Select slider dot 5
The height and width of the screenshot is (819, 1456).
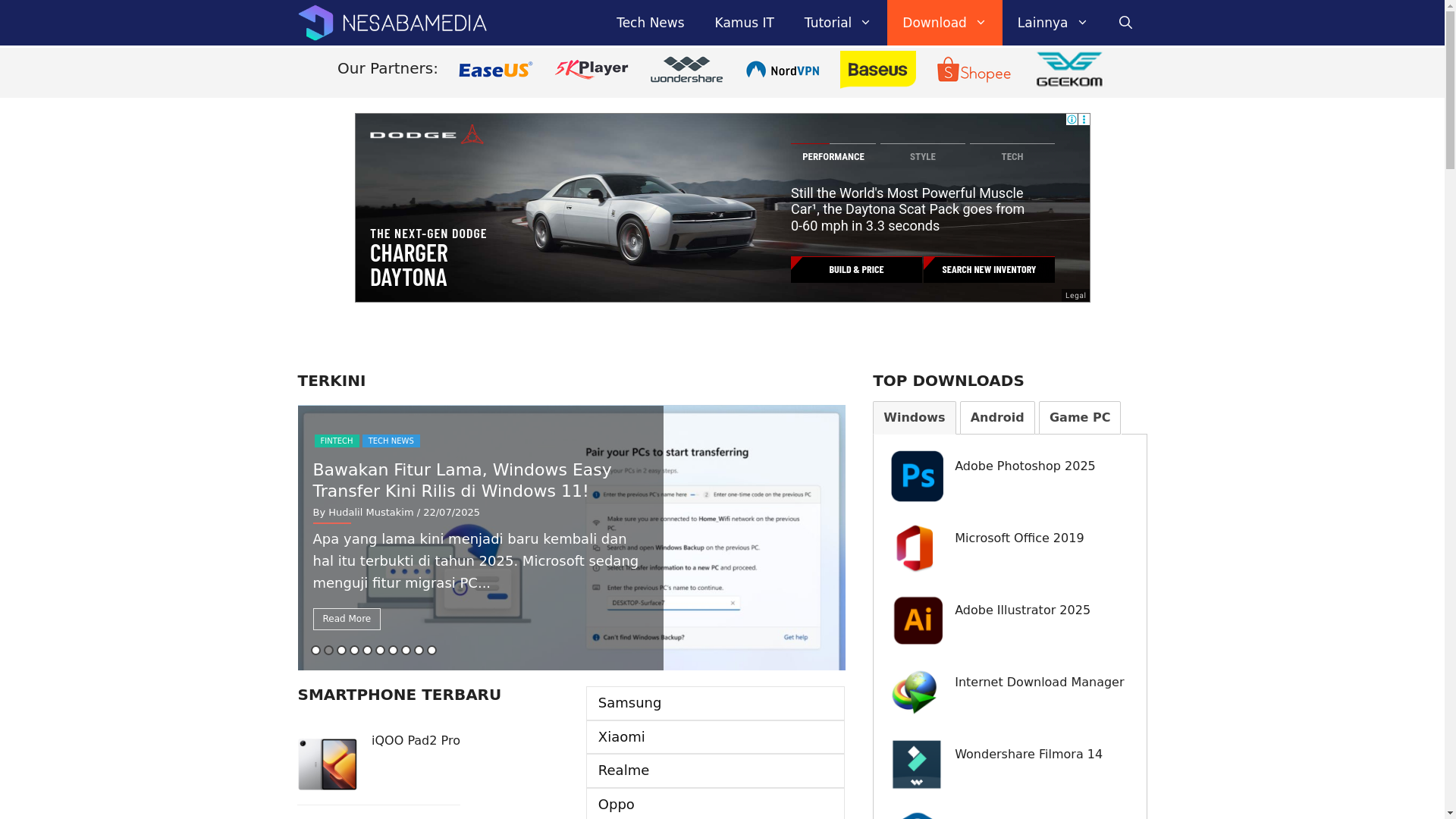pos(367,651)
